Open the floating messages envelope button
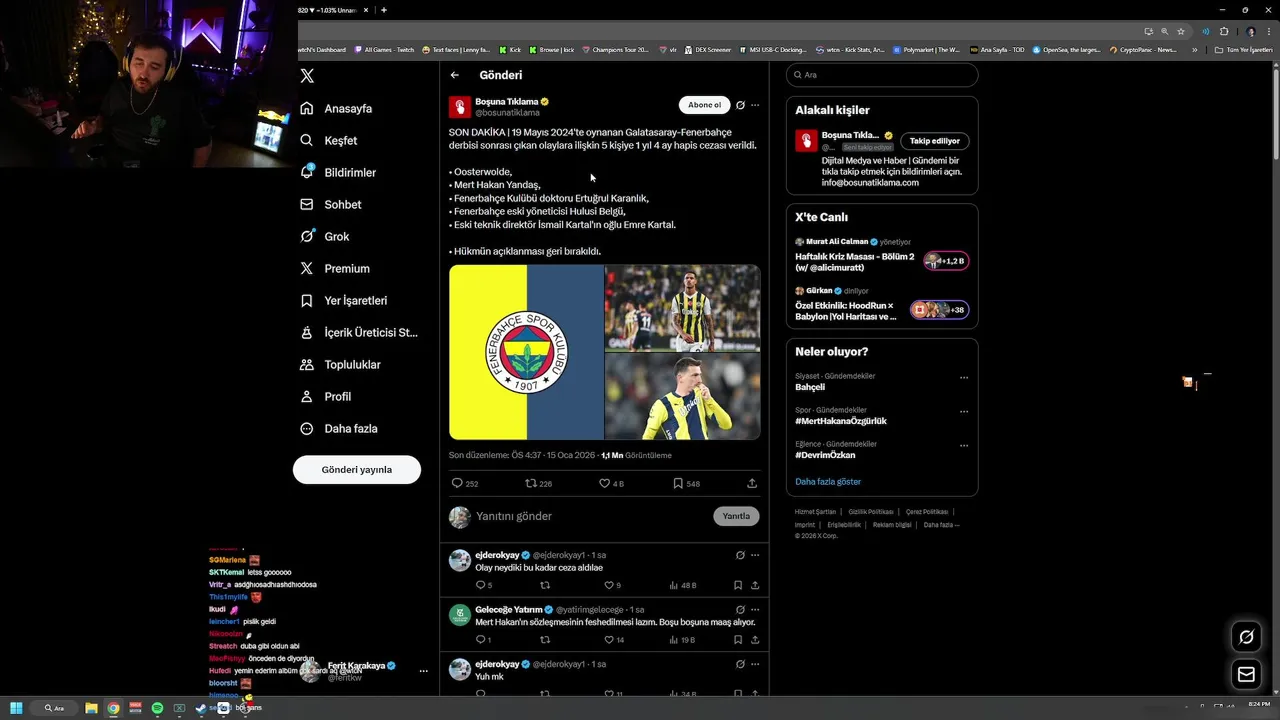The width and height of the screenshot is (1280, 720). (x=1246, y=675)
